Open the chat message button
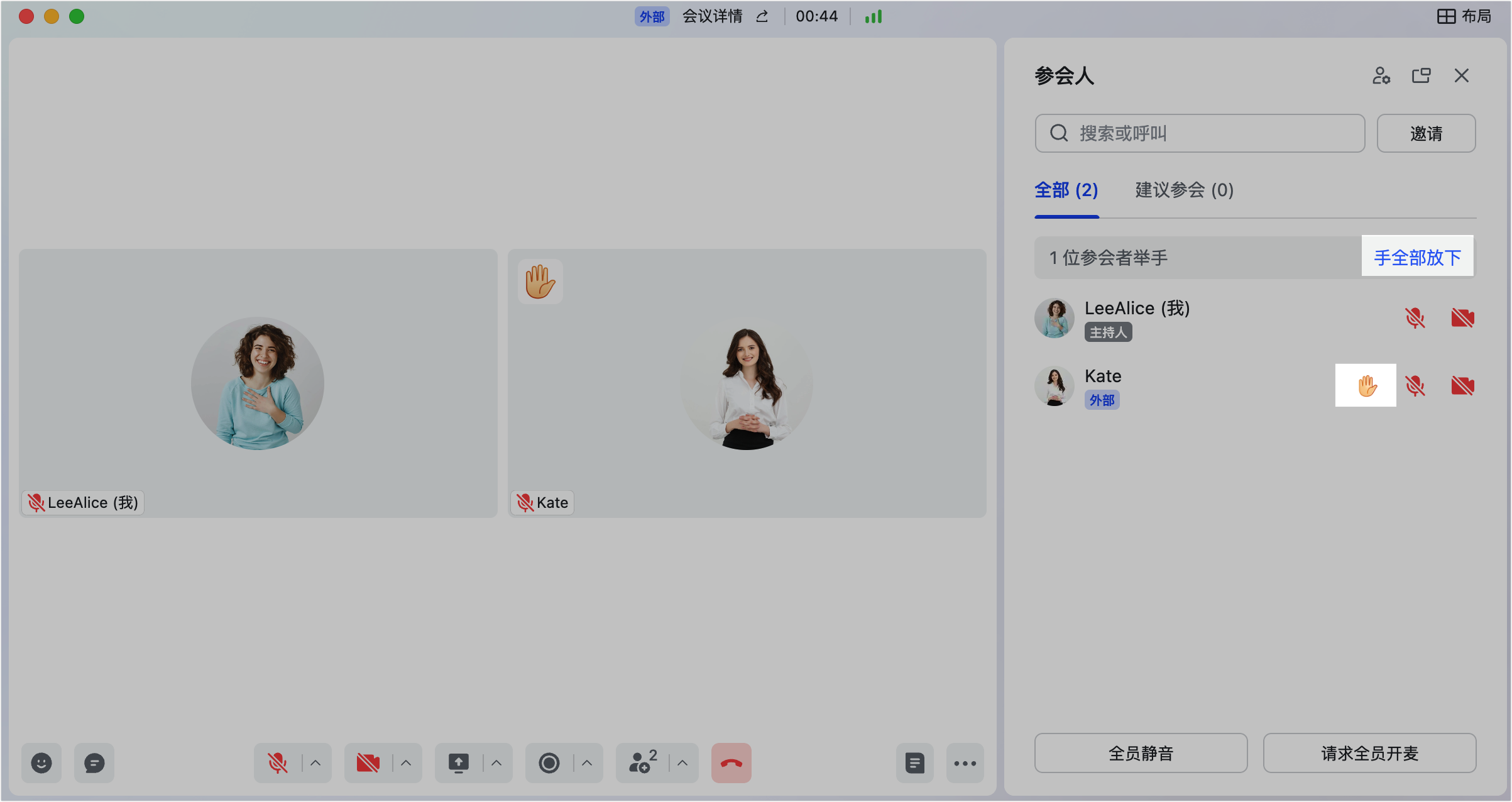This screenshot has width=1512, height=802. pyautogui.click(x=94, y=763)
